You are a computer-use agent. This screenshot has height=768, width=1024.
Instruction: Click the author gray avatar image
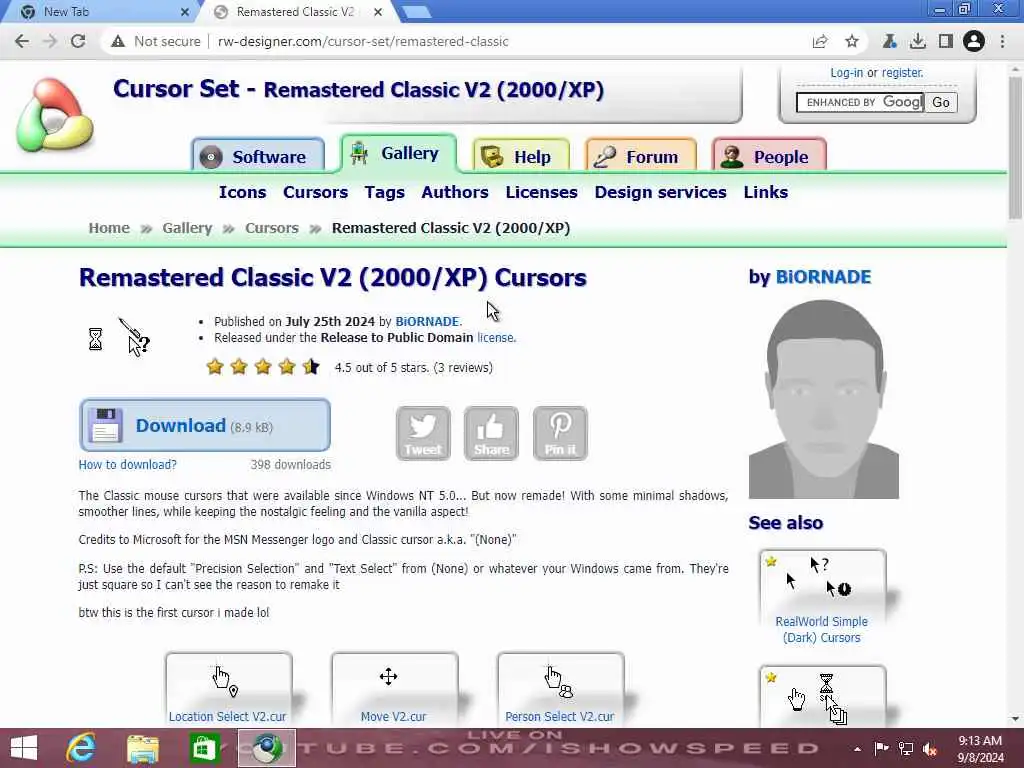824,398
